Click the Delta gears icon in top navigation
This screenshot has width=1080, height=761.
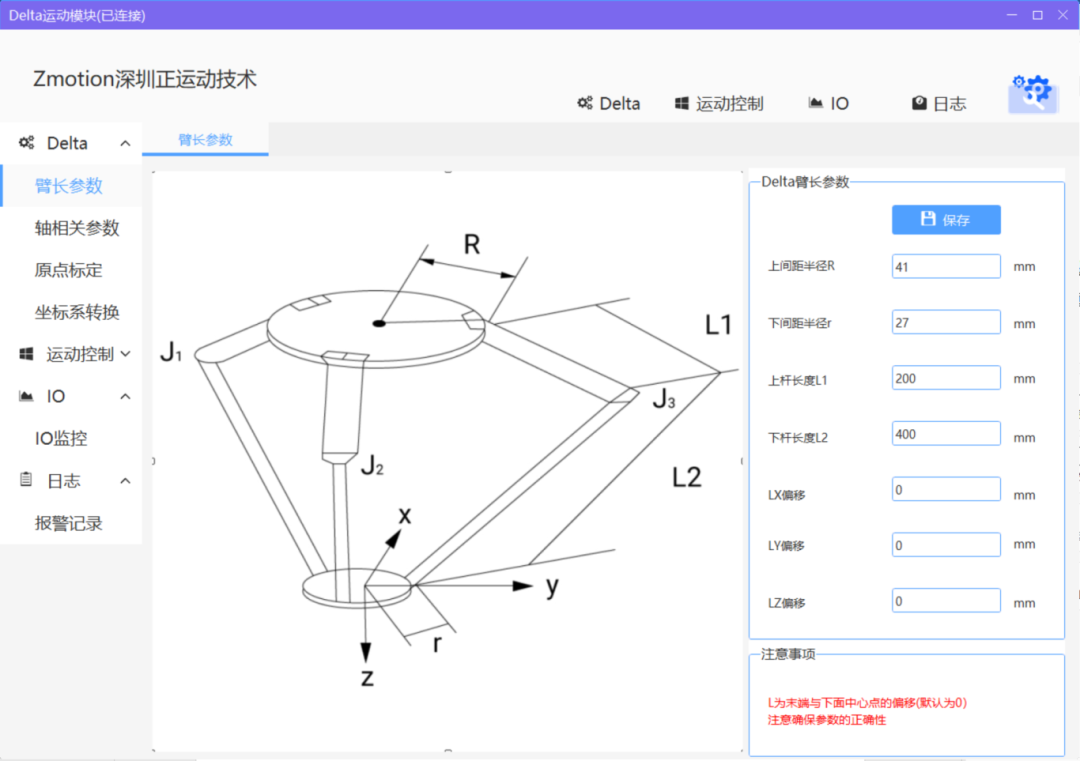click(x=585, y=103)
